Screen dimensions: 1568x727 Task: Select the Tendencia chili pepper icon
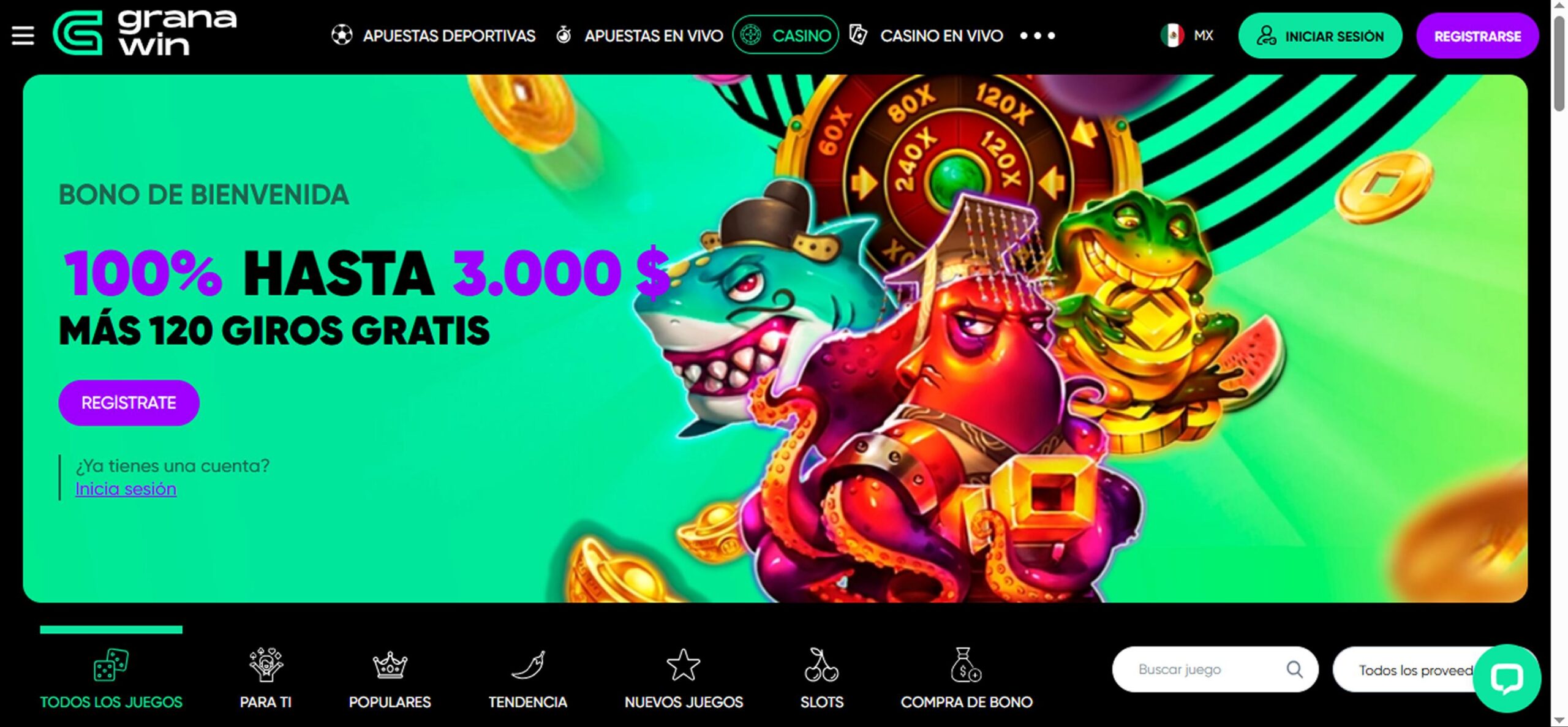pos(528,665)
